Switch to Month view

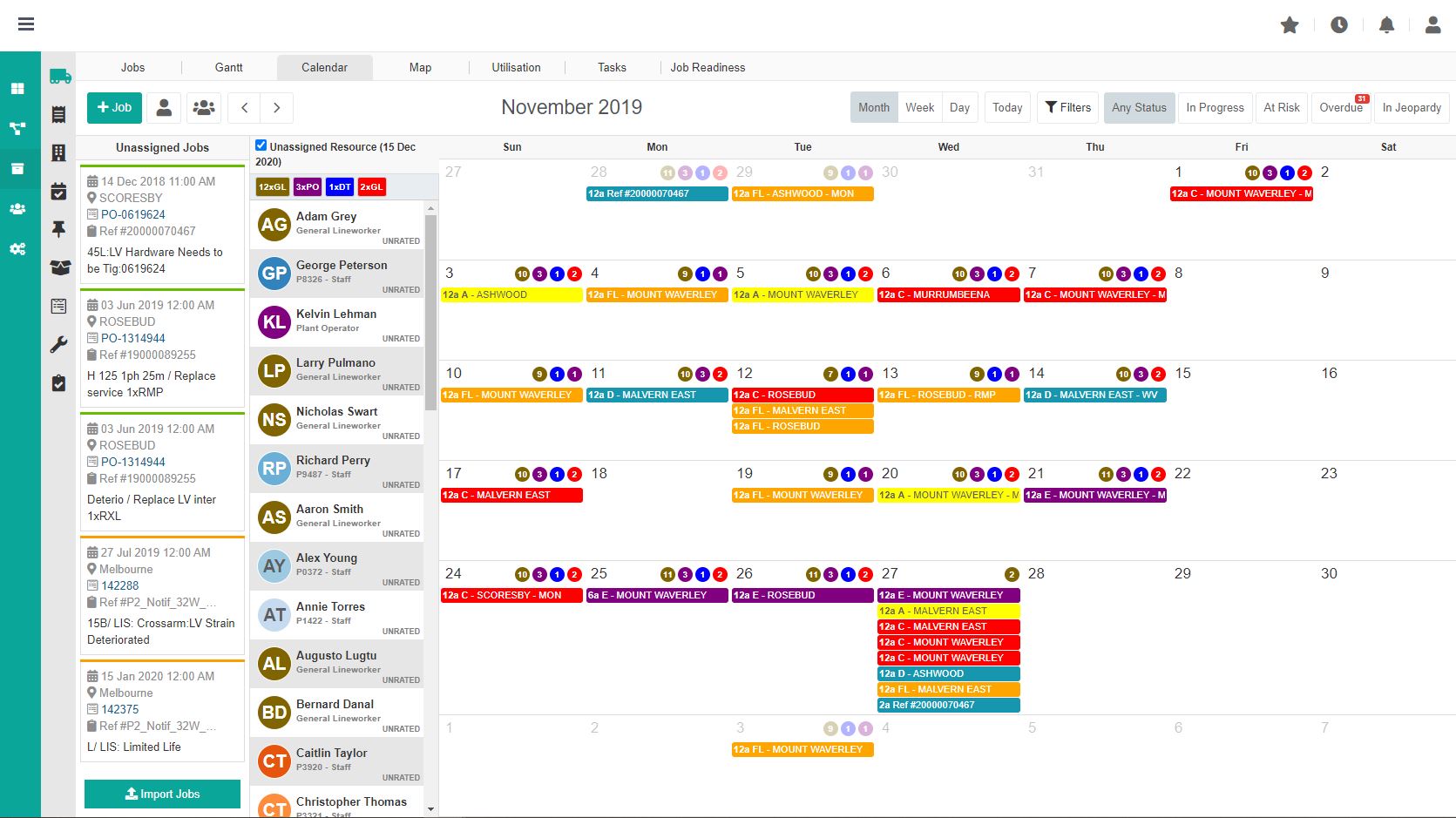(x=874, y=108)
